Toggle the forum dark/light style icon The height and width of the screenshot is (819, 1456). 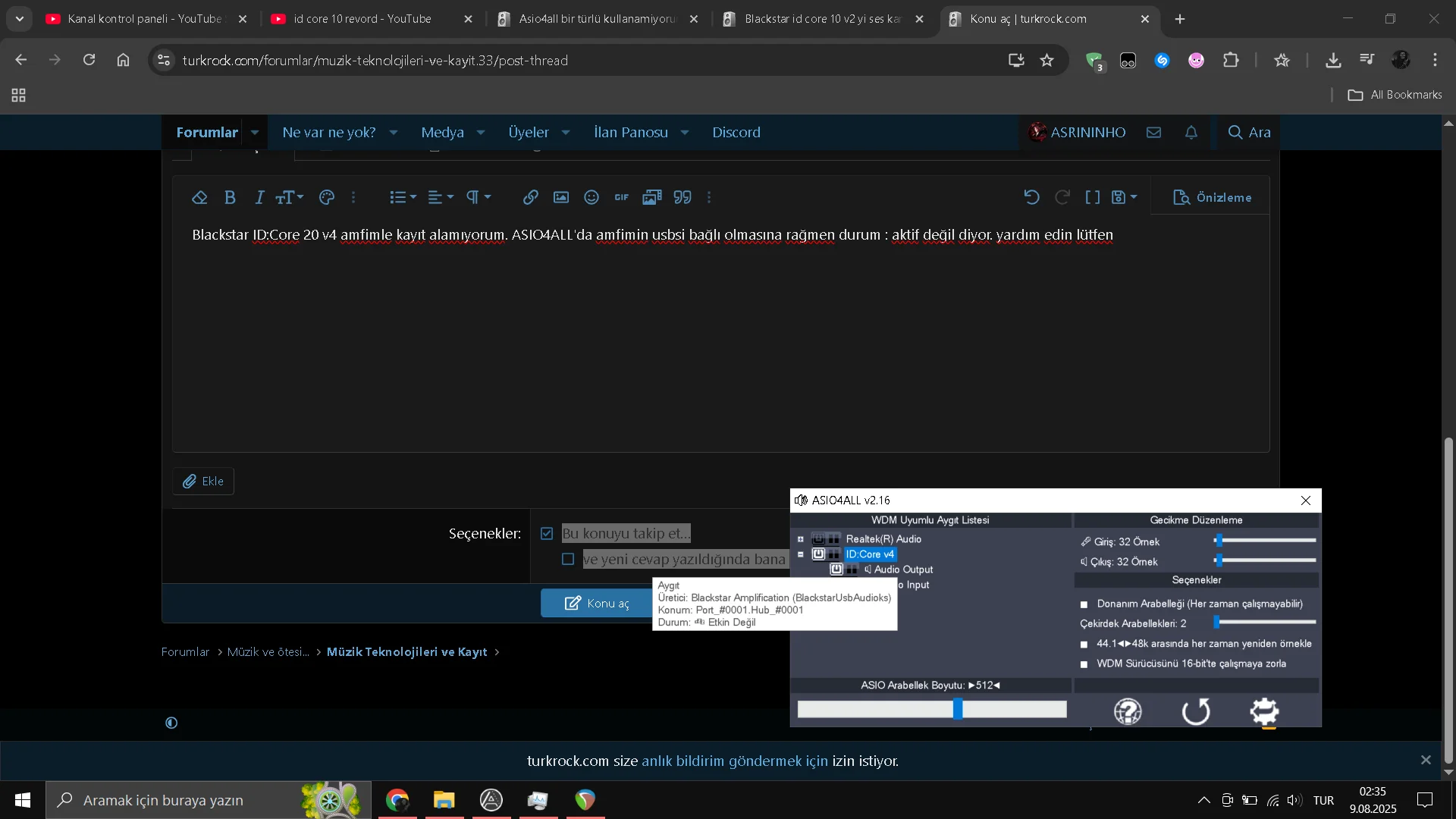(171, 723)
